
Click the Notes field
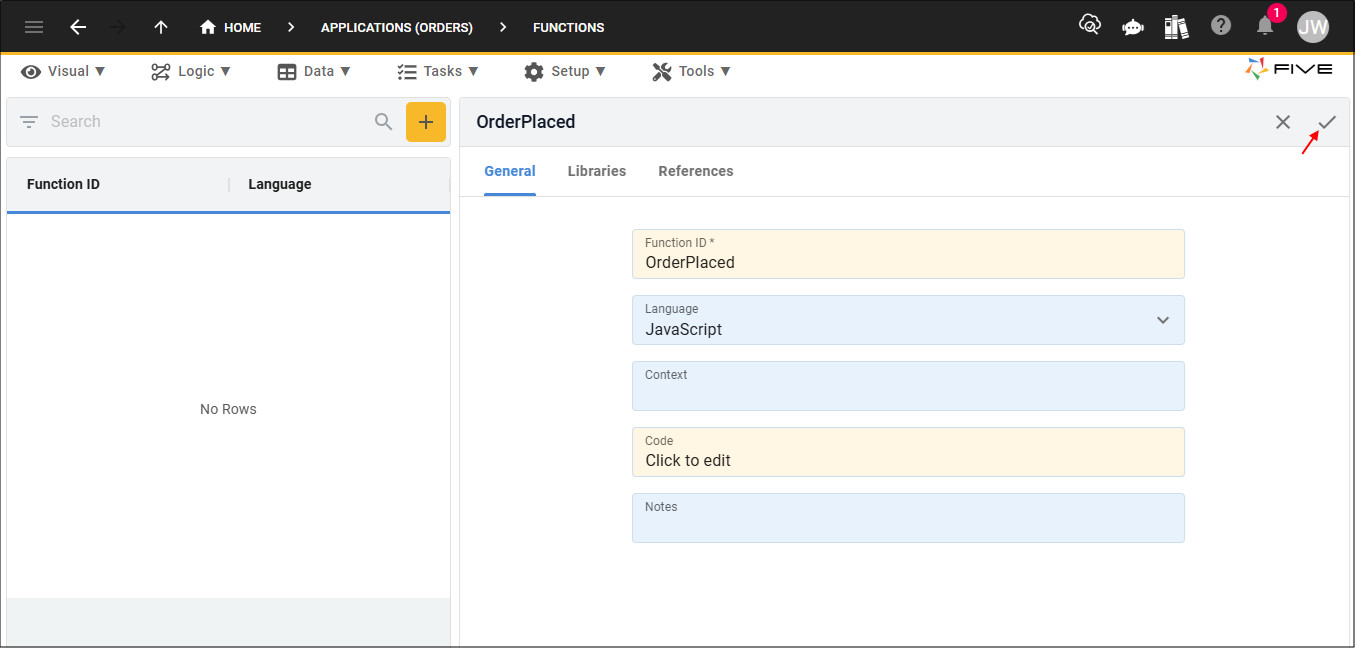click(x=908, y=518)
